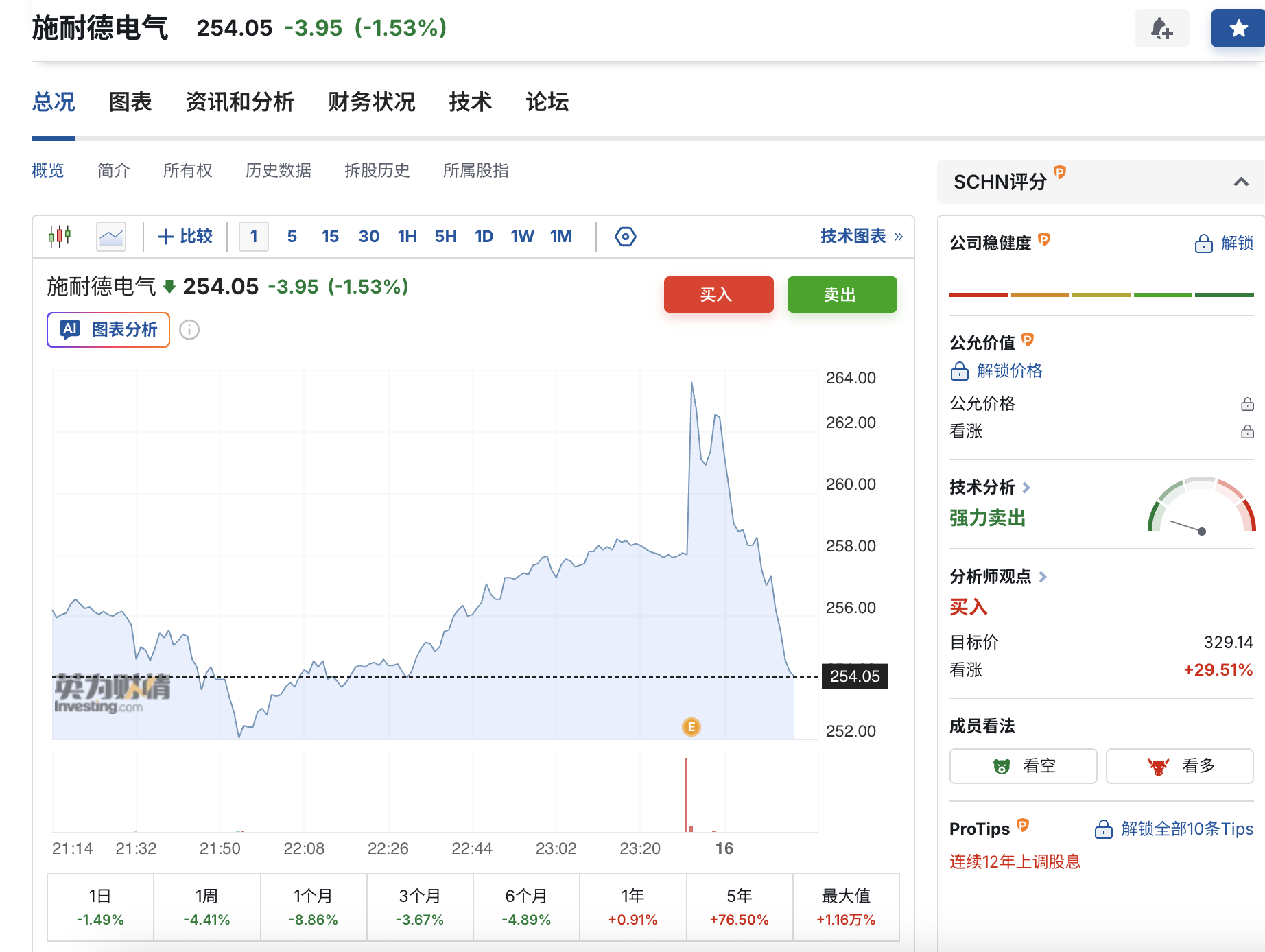1265x952 pixels.
Task: Select the 1个月 performance period
Action: 314,907
